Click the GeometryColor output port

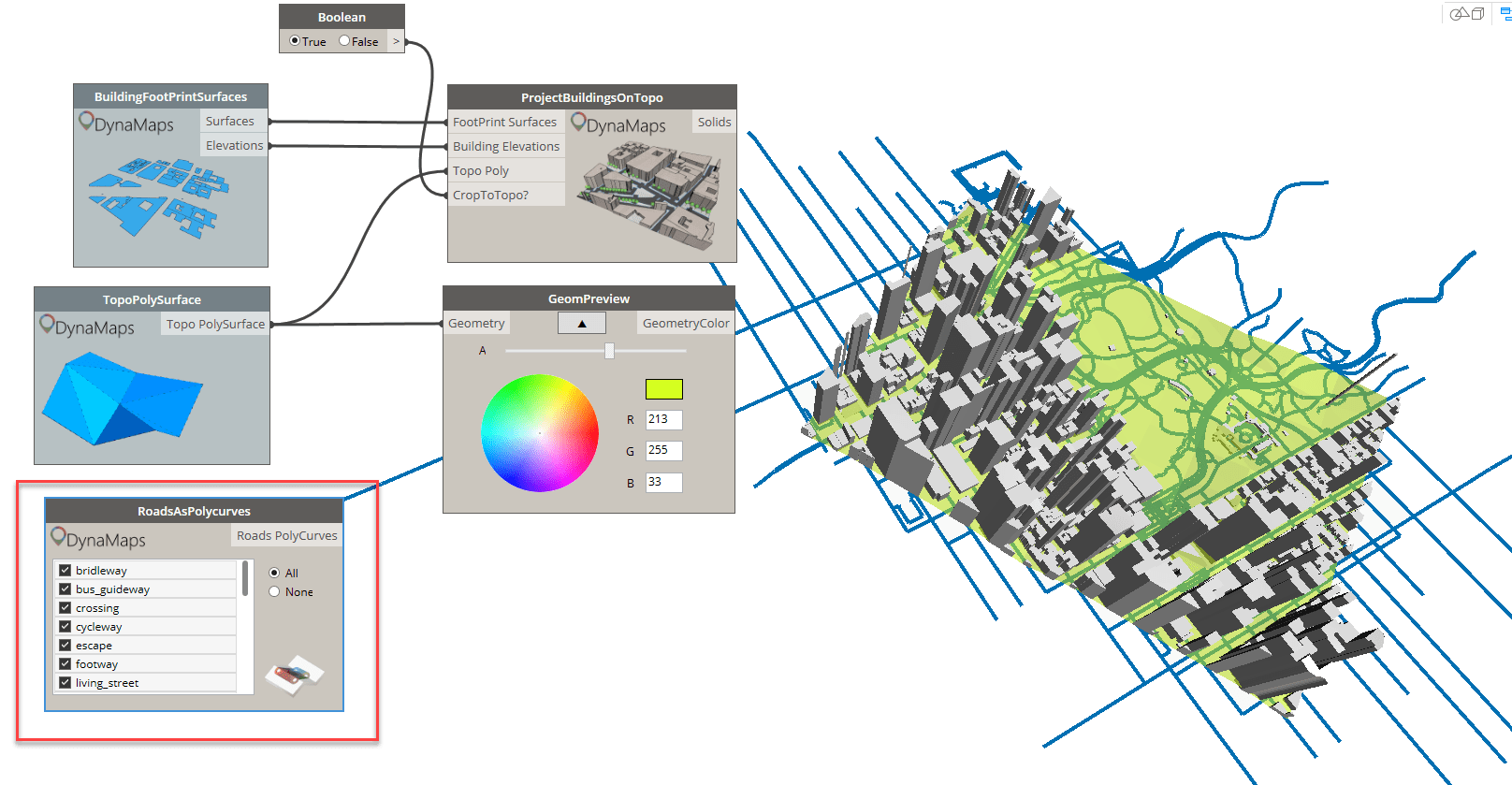[x=685, y=323]
